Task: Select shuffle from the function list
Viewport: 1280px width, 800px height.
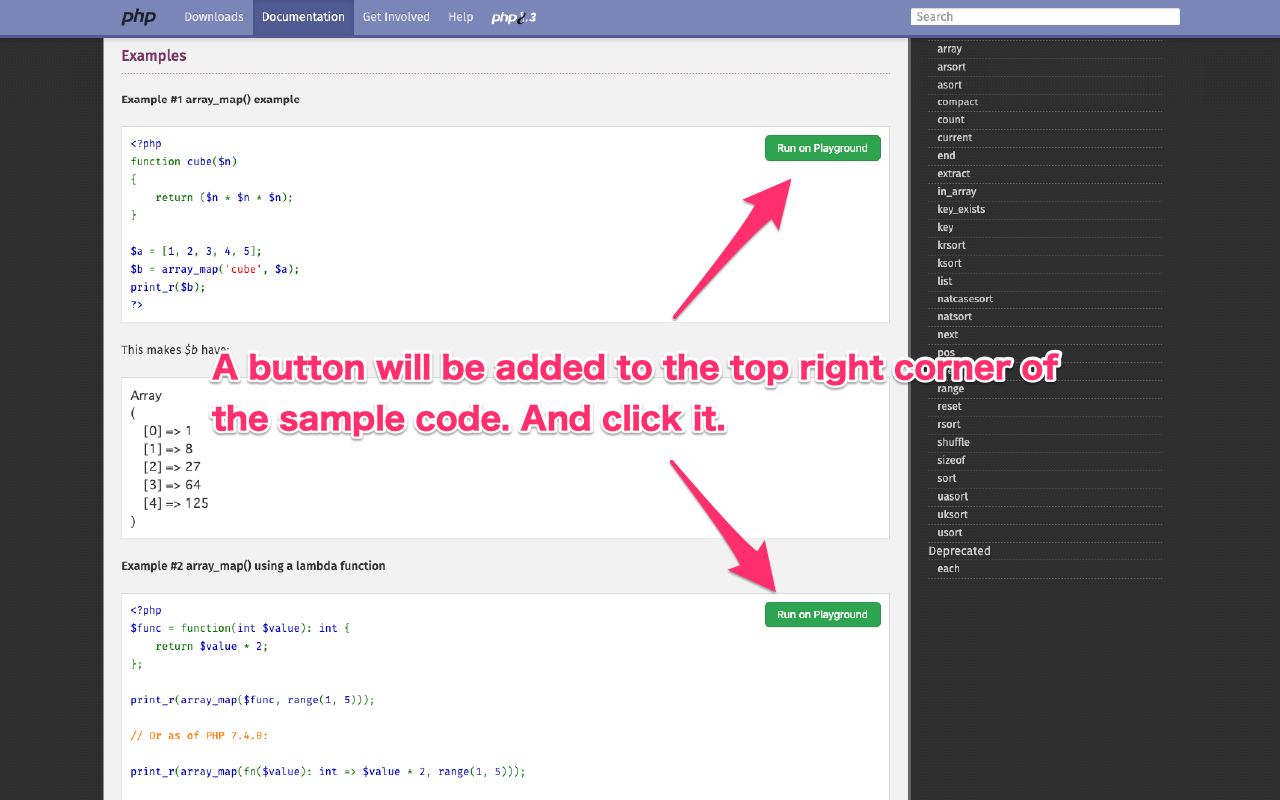Action: (953, 442)
